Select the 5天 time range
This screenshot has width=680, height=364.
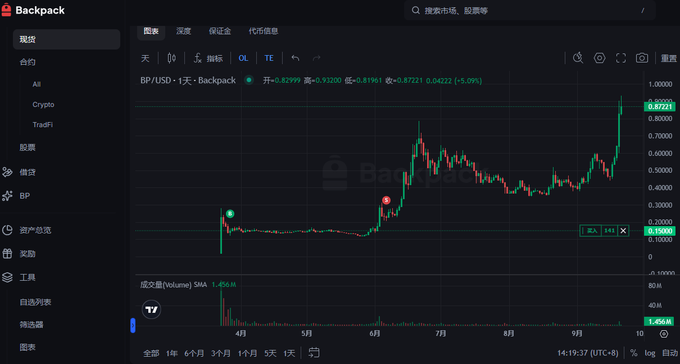pos(270,354)
